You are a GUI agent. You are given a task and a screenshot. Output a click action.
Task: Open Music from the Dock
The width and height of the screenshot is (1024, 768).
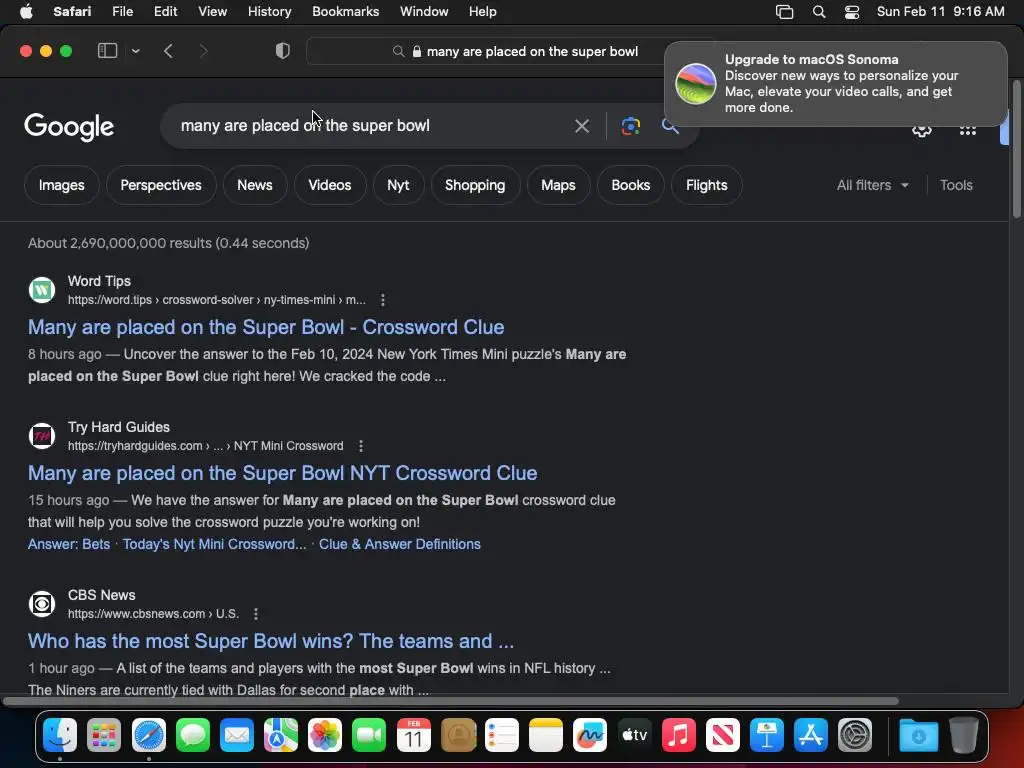click(x=679, y=735)
